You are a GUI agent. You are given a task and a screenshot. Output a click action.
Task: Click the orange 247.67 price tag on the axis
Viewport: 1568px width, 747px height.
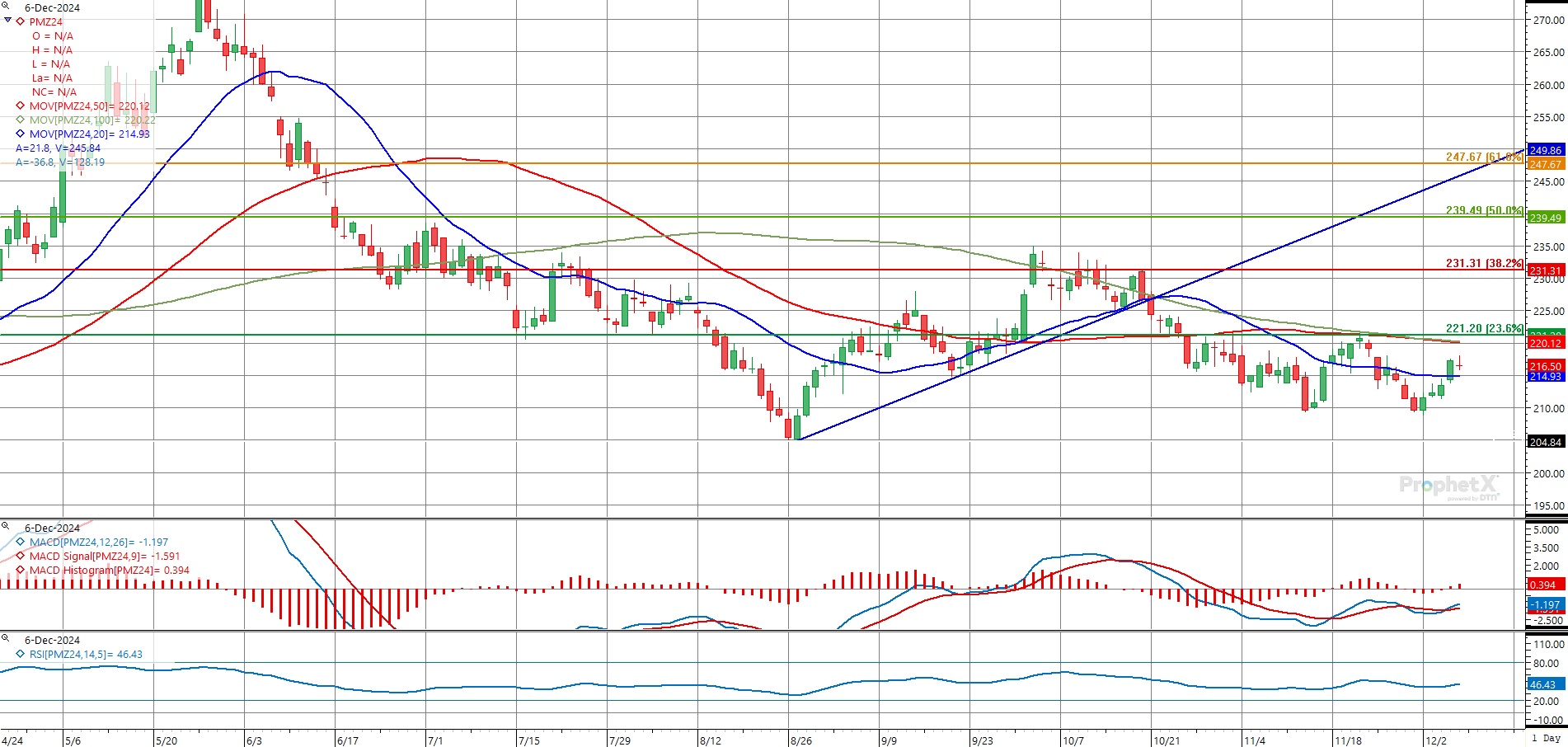tap(1545, 164)
